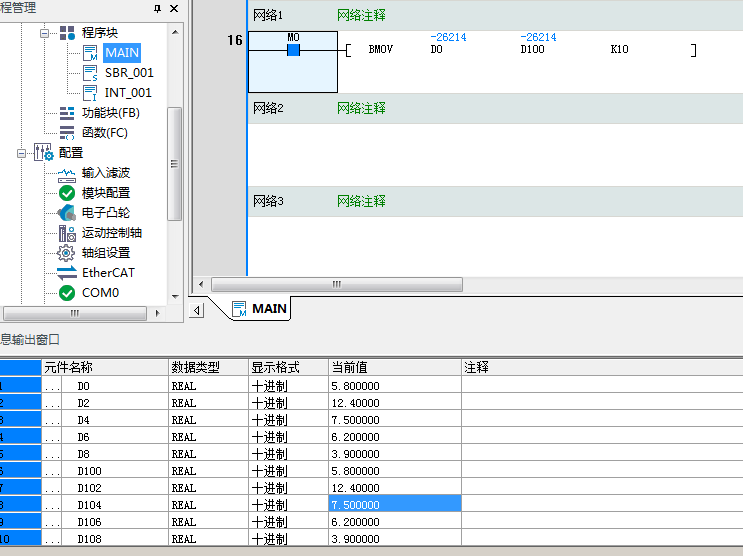Image resolution: width=743 pixels, height=556 pixels.
Task: Click the 函数(FC) icon
Action: point(67,133)
